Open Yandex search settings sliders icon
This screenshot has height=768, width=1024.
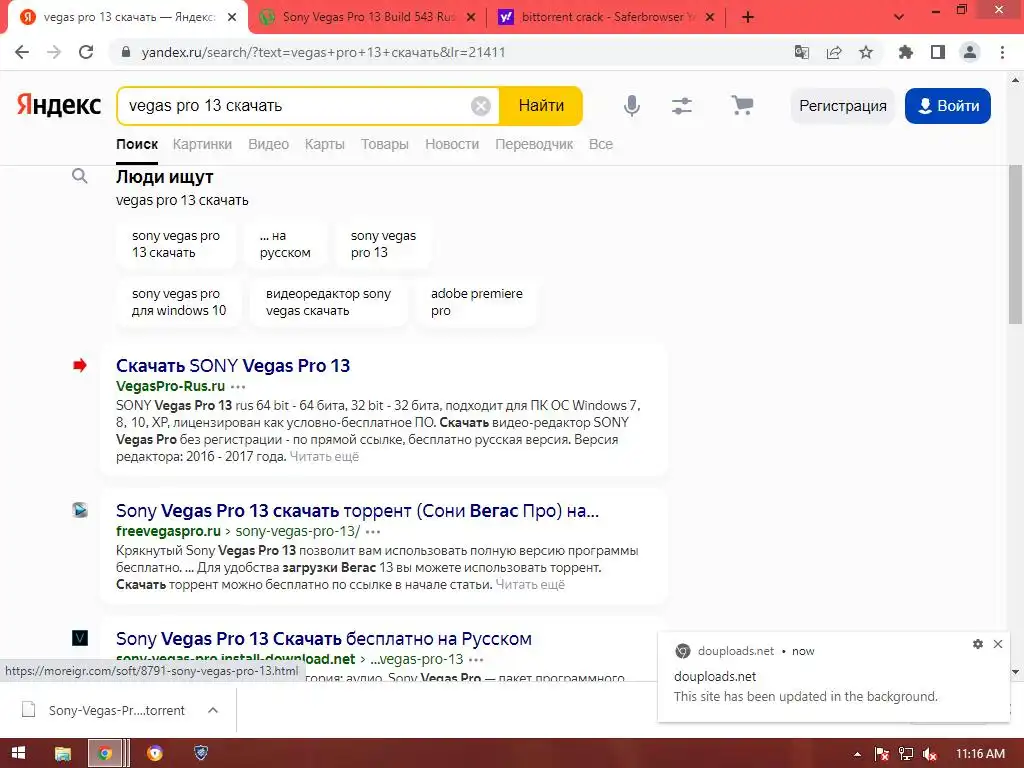(x=682, y=105)
